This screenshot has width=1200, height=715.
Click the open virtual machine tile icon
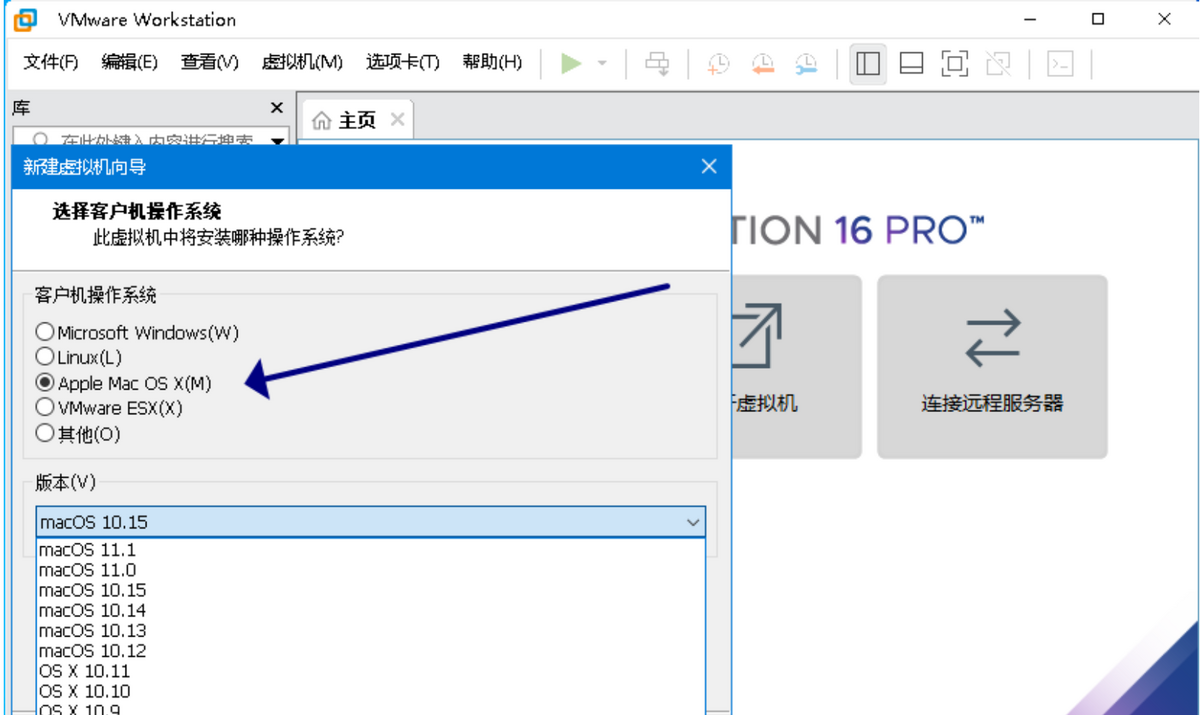click(756, 338)
